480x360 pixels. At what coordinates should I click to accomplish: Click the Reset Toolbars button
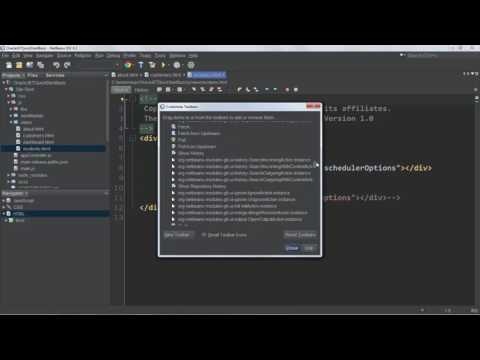pos(300,235)
